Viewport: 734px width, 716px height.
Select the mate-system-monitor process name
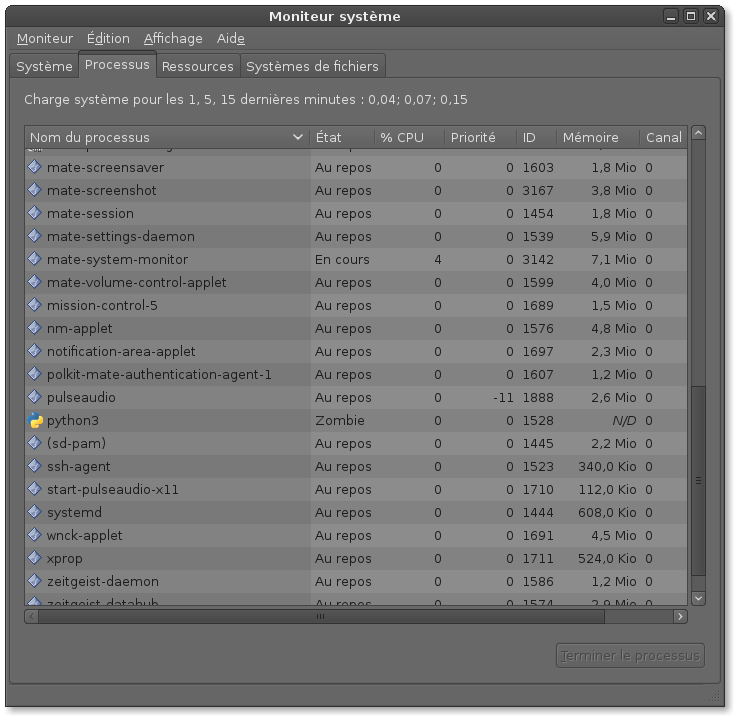[117, 259]
